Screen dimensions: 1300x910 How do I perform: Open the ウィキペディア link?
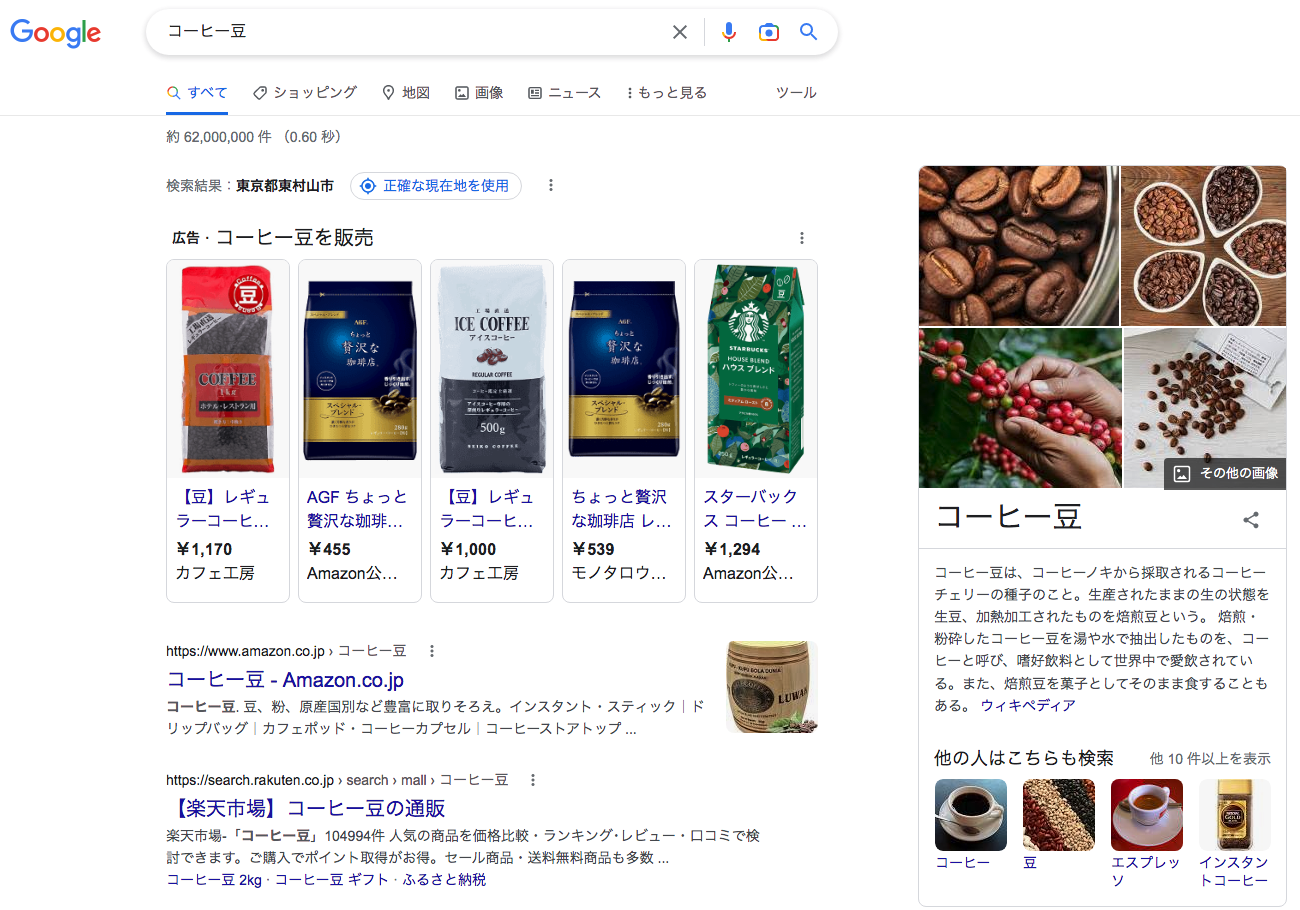click(x=1028, y=705)
